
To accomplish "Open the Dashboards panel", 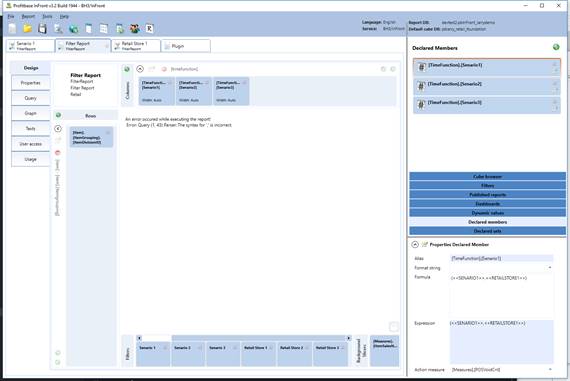I will point(487,204).
